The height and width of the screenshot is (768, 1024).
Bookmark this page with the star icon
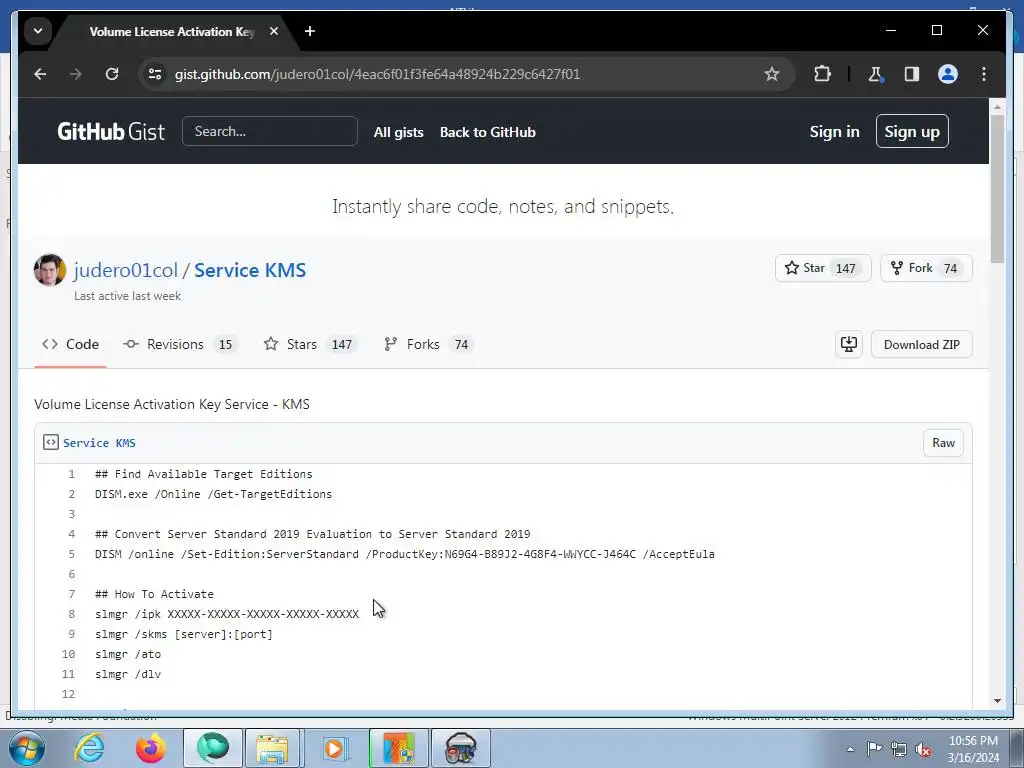tap(772, 74)
